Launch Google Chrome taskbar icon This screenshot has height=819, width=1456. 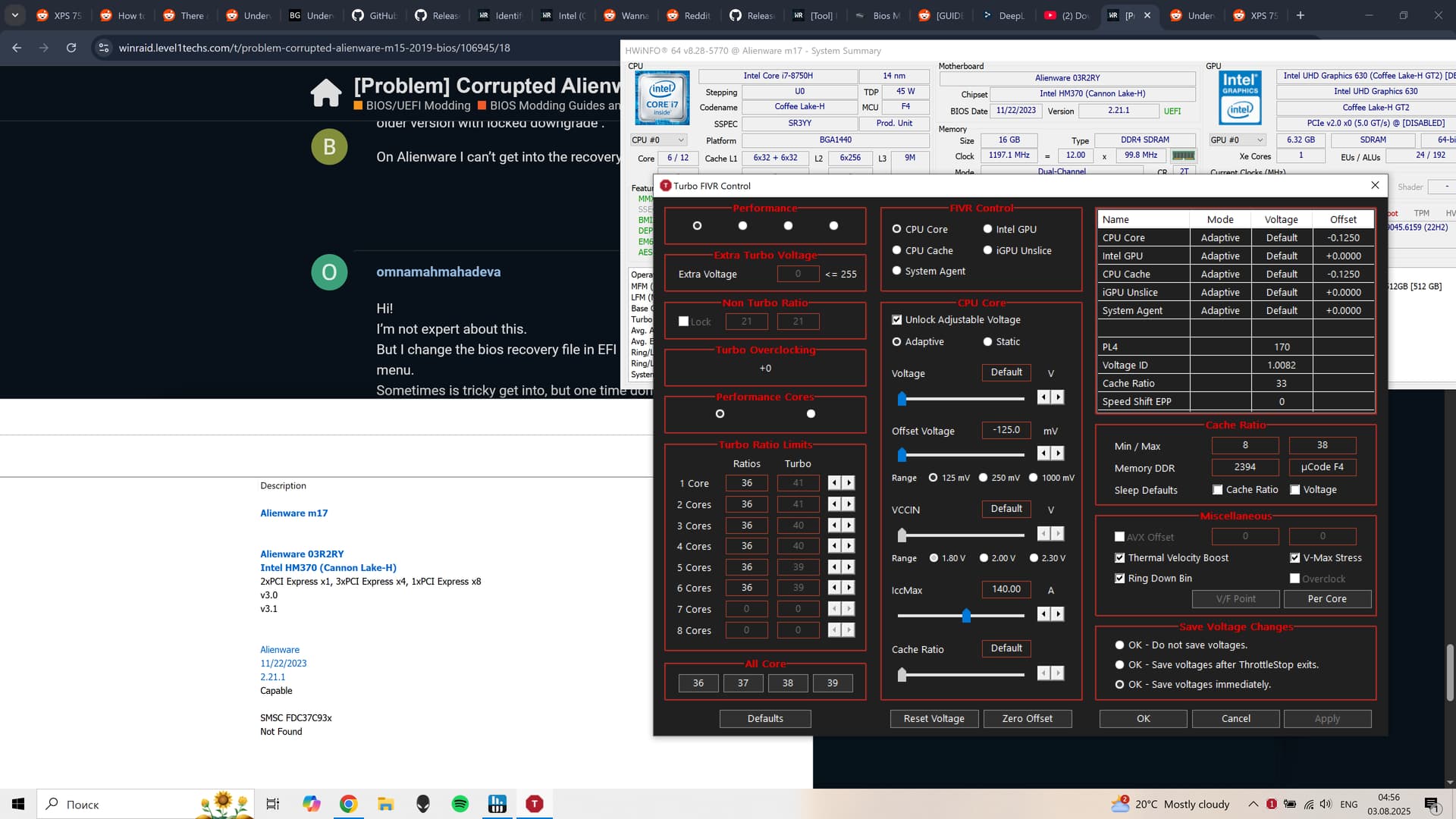click(348, 804)
